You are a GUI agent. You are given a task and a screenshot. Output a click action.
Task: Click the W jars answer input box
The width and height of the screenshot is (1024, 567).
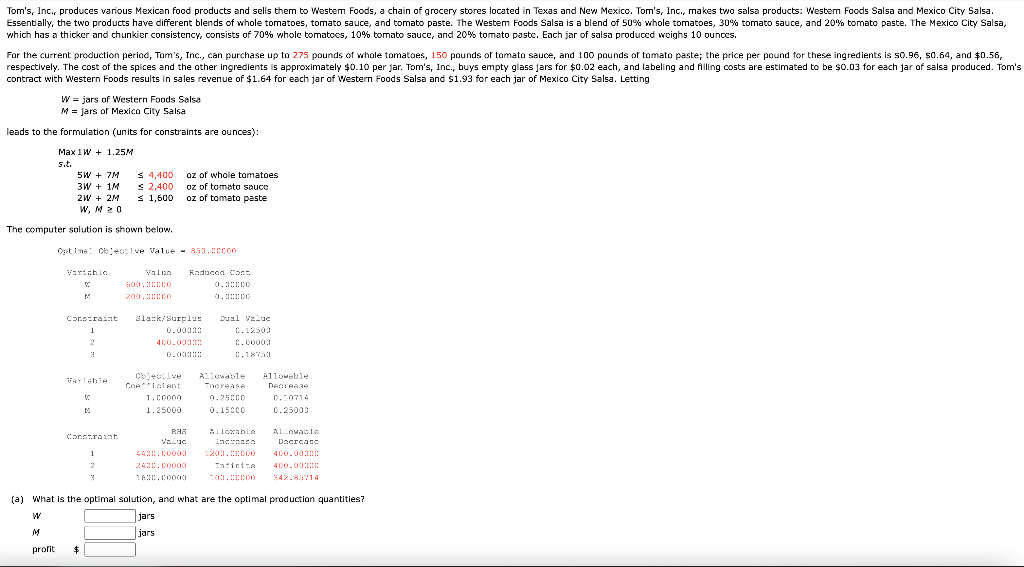pos(110,516)
